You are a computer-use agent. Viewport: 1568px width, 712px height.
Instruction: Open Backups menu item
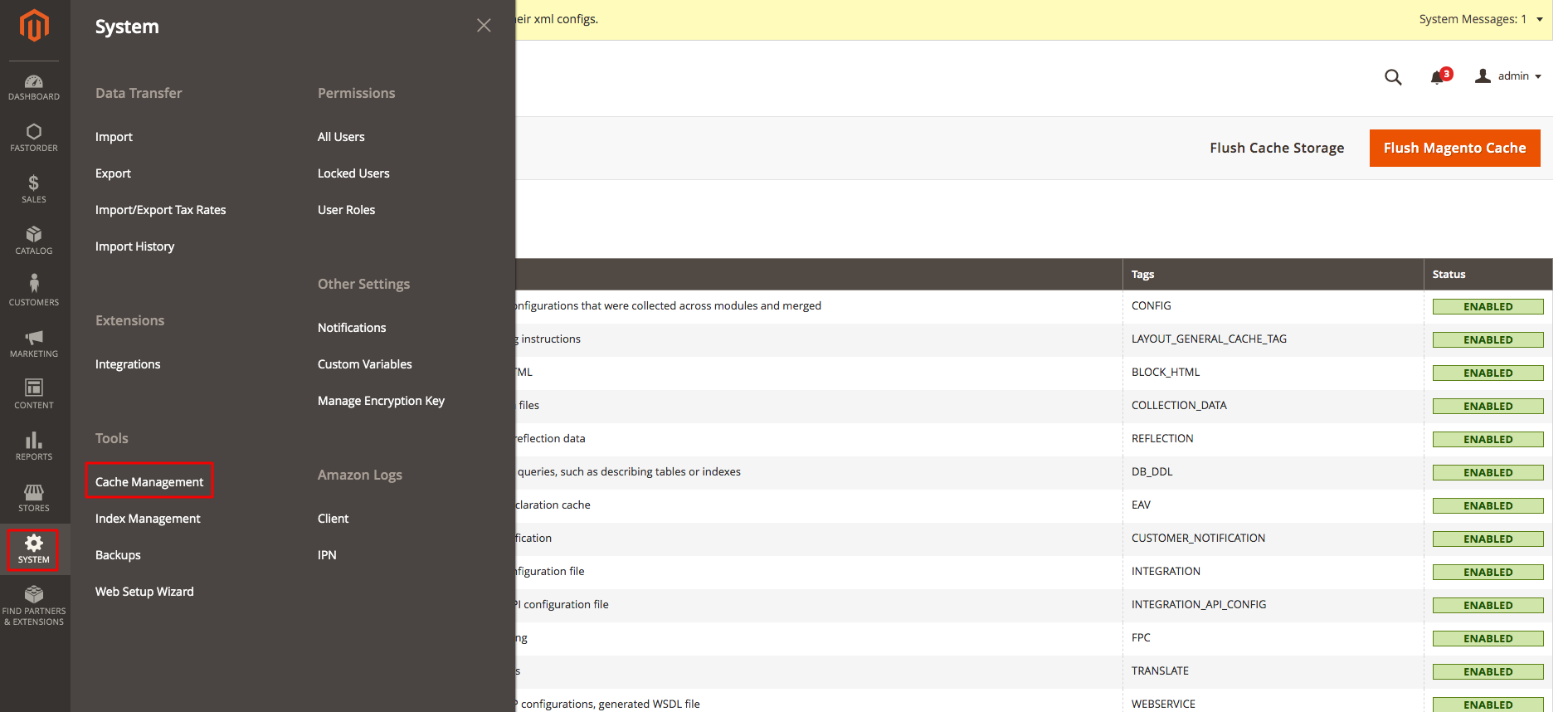[x=118, y=555]
